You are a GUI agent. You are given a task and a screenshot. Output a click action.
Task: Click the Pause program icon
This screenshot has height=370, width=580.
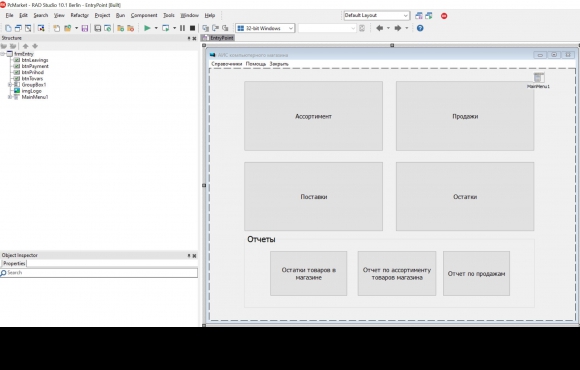[182, 28]
